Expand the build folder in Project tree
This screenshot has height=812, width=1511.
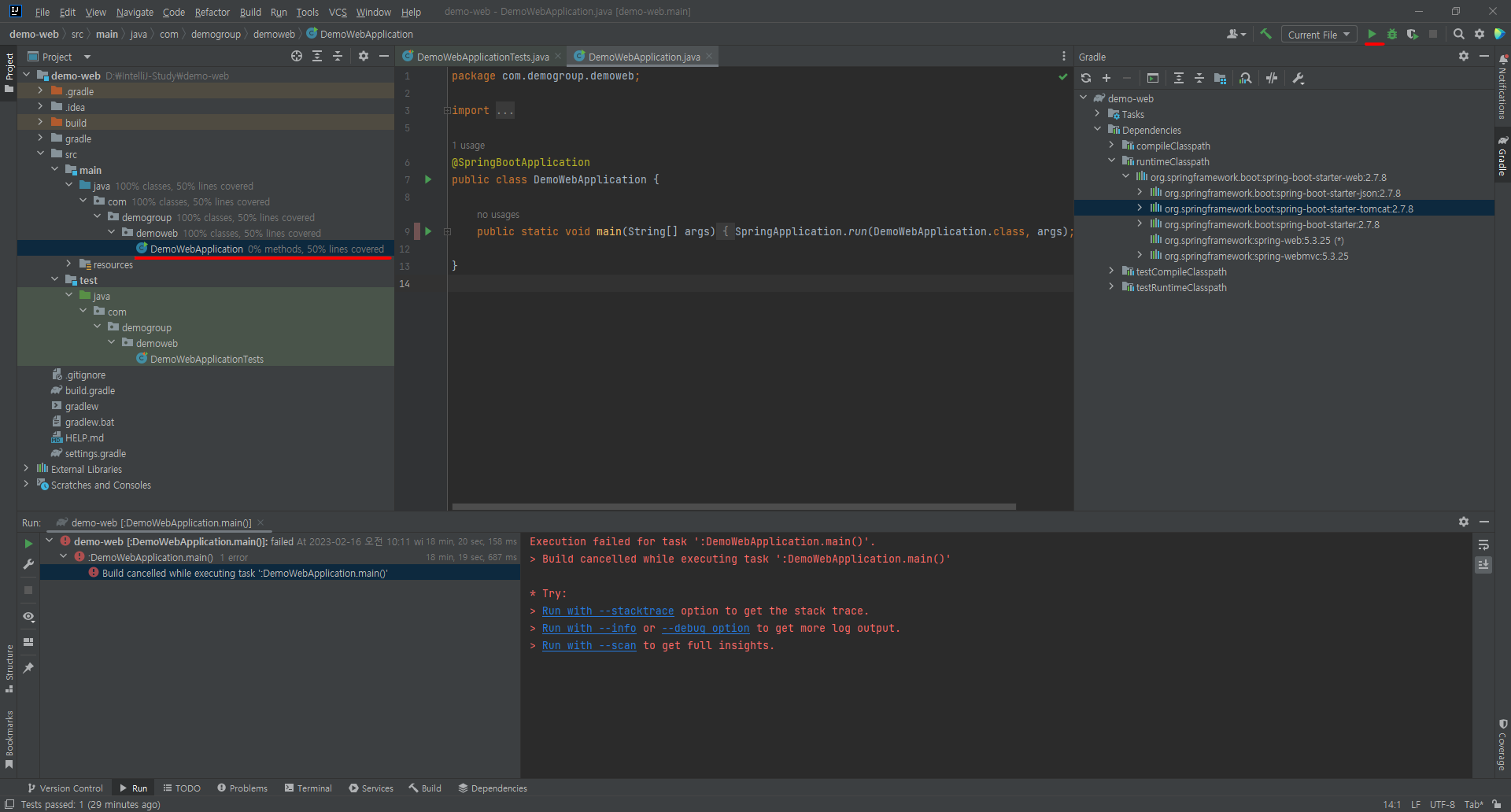tap(40, 123)
